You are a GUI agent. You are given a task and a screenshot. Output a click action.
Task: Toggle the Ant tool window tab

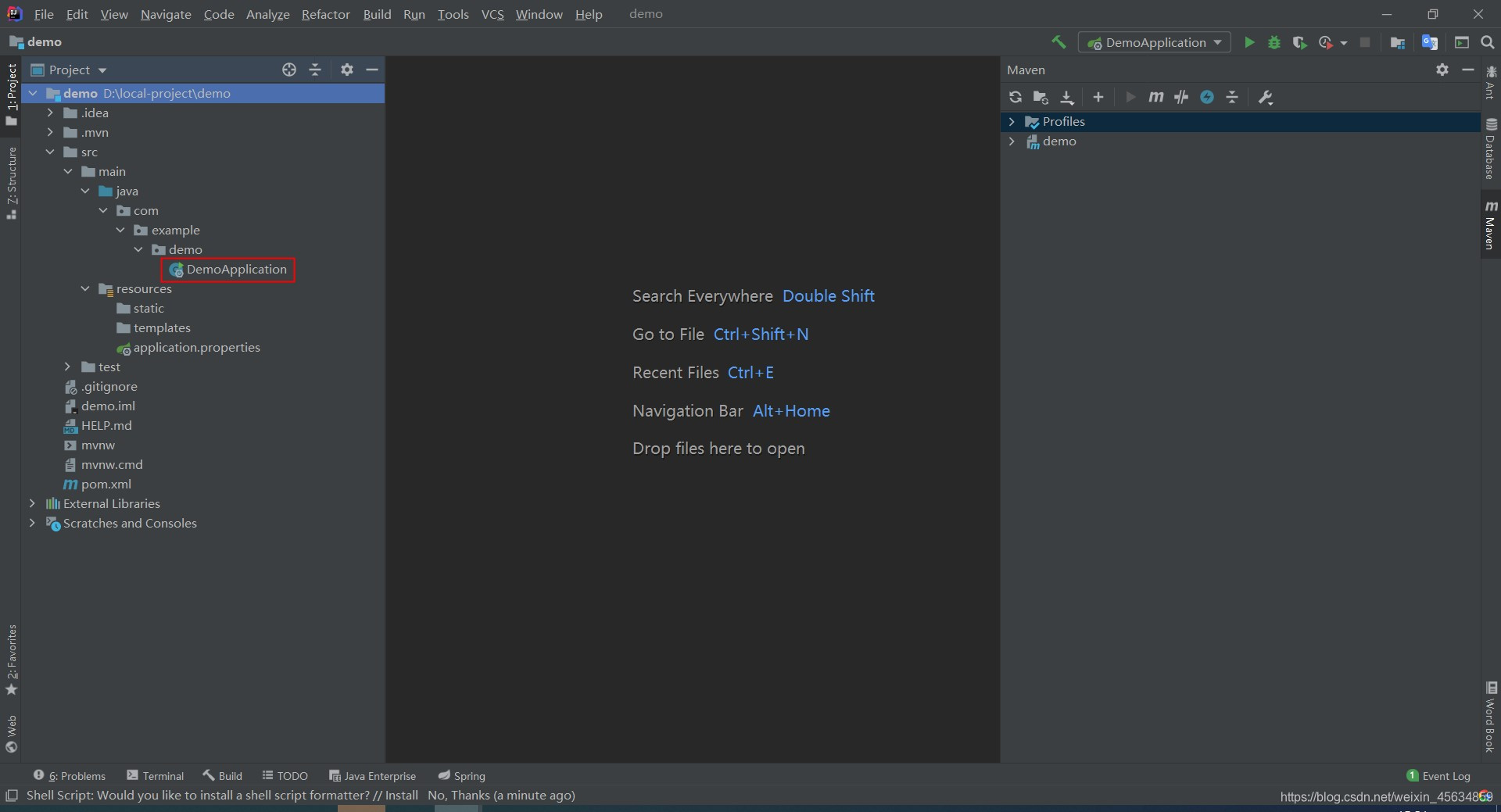pos(1490,83)
